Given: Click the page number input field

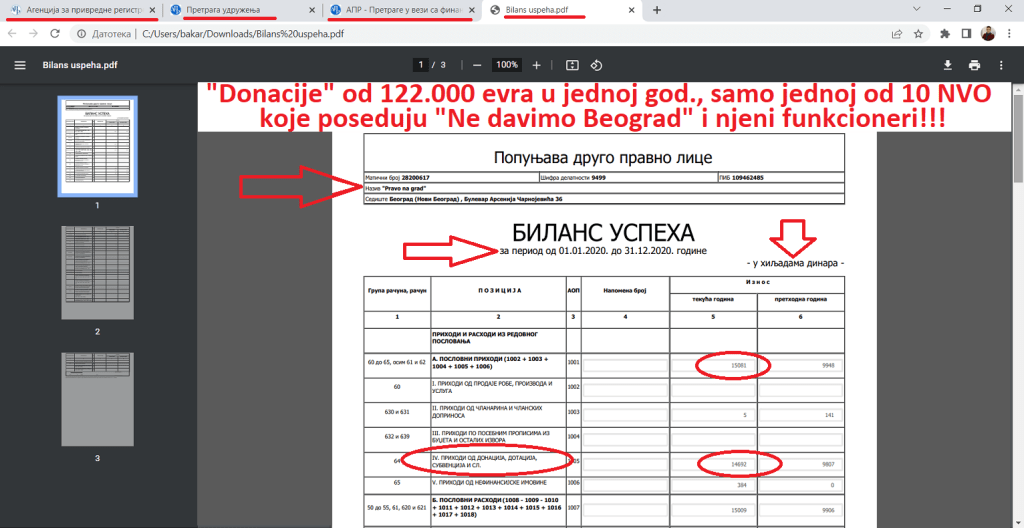Looking at the screenshot, I should pyautogui.click(x=422, y=65).
